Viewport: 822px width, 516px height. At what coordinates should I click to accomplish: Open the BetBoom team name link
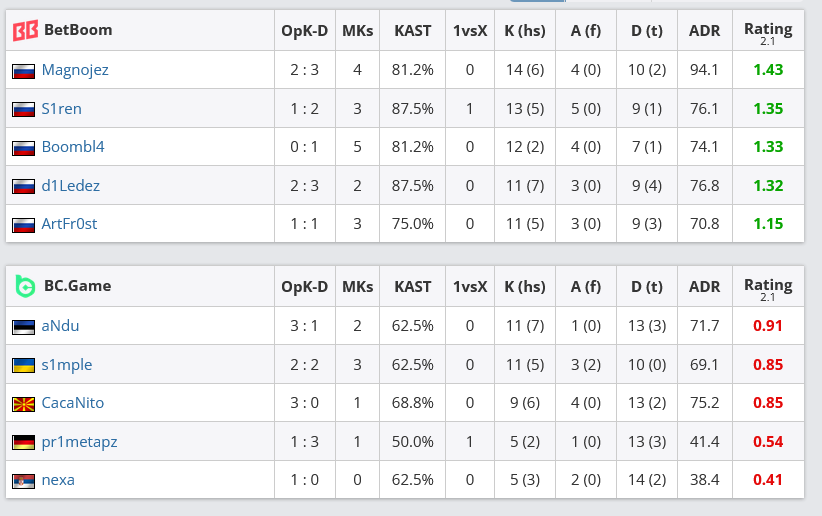pyautogui.click(x=78, y=30)
